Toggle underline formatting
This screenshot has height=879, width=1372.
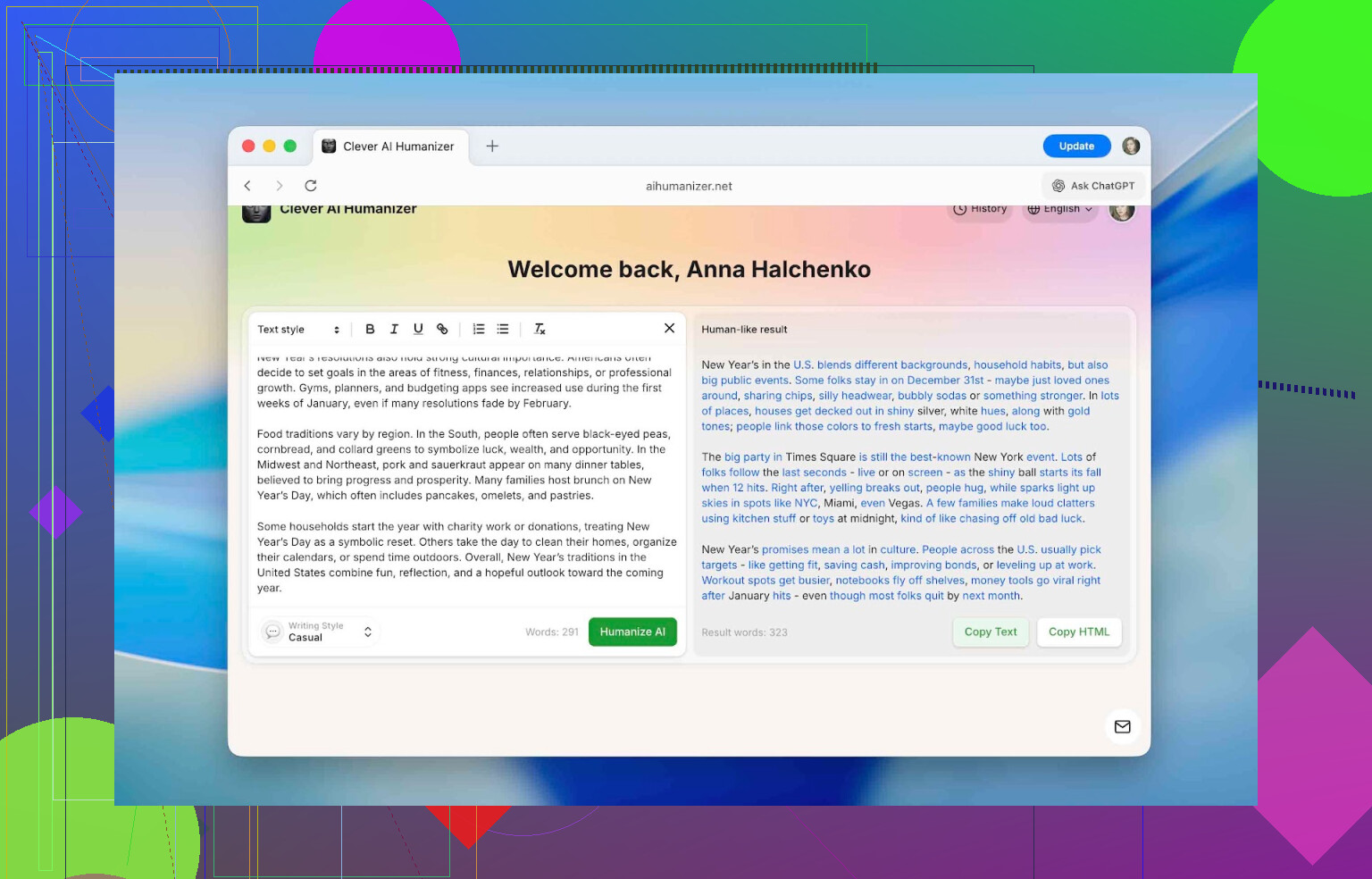418,329
